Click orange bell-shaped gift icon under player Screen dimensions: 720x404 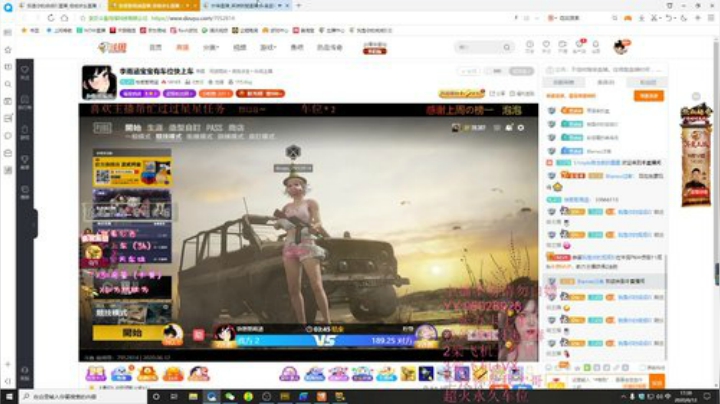tap(147, 374)
